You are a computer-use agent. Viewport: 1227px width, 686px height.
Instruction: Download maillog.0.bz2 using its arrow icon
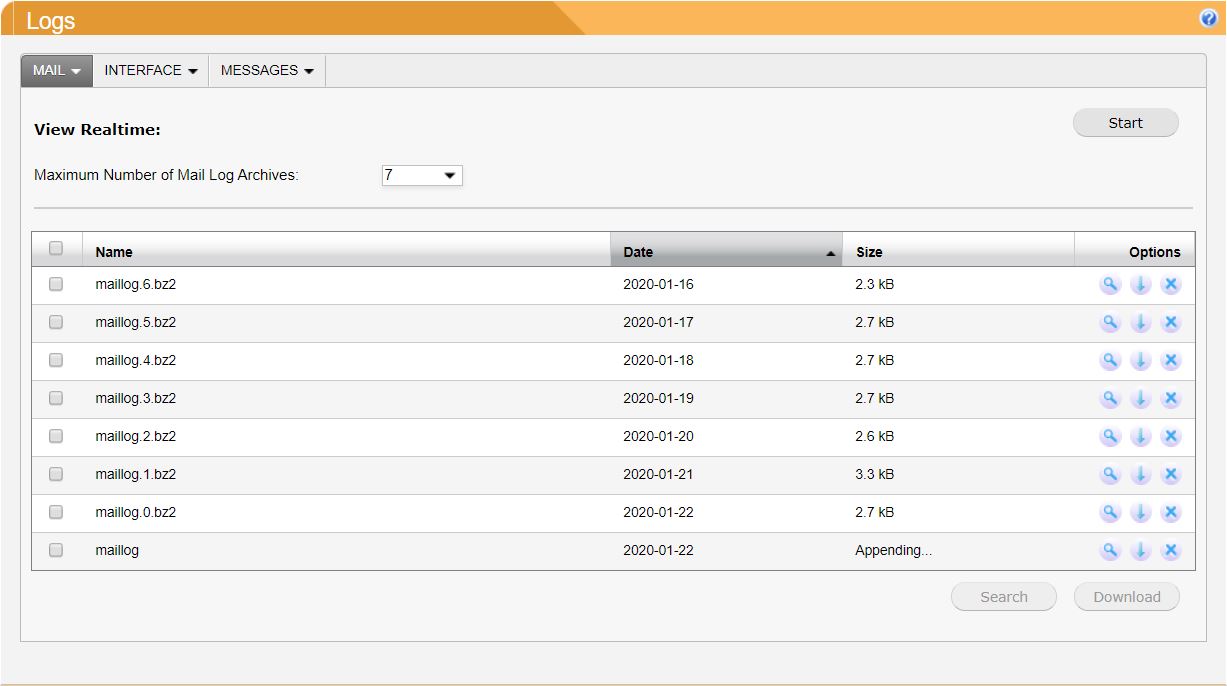[1140, 513]
